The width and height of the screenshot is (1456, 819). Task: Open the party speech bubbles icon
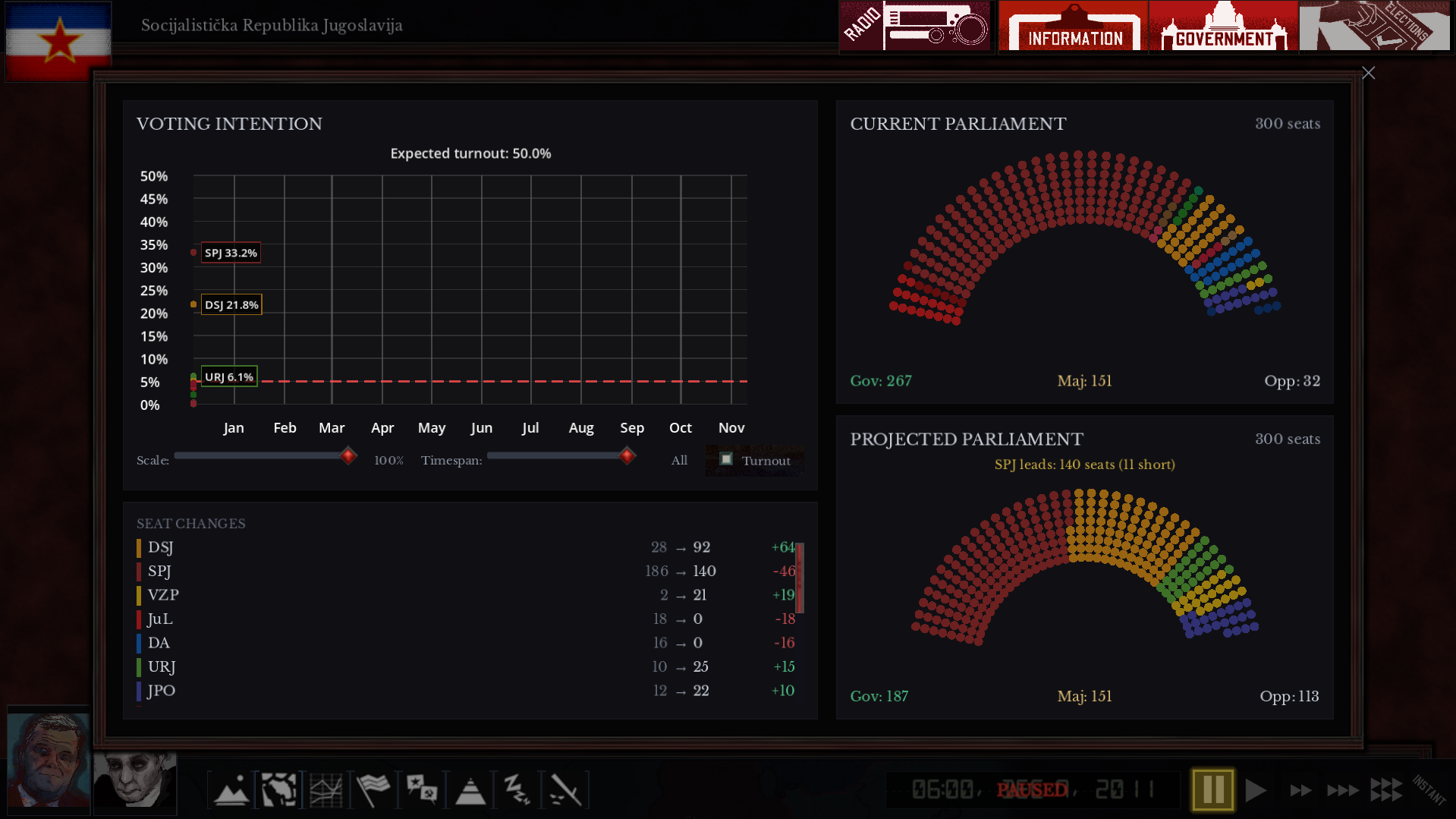(x=421, y=790)
